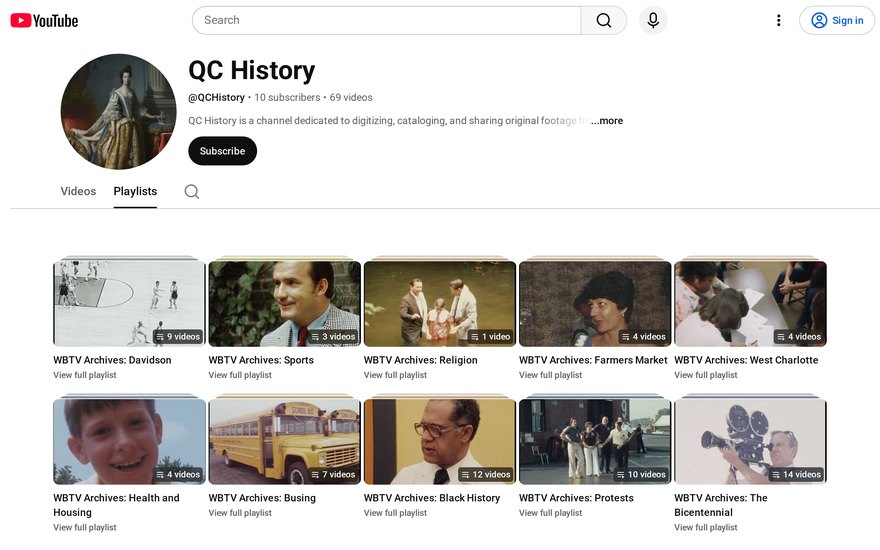The width and height of the screenshot is (880, 550).
Task: View full playlist under The Bicentennial
Action: point(705,528)
